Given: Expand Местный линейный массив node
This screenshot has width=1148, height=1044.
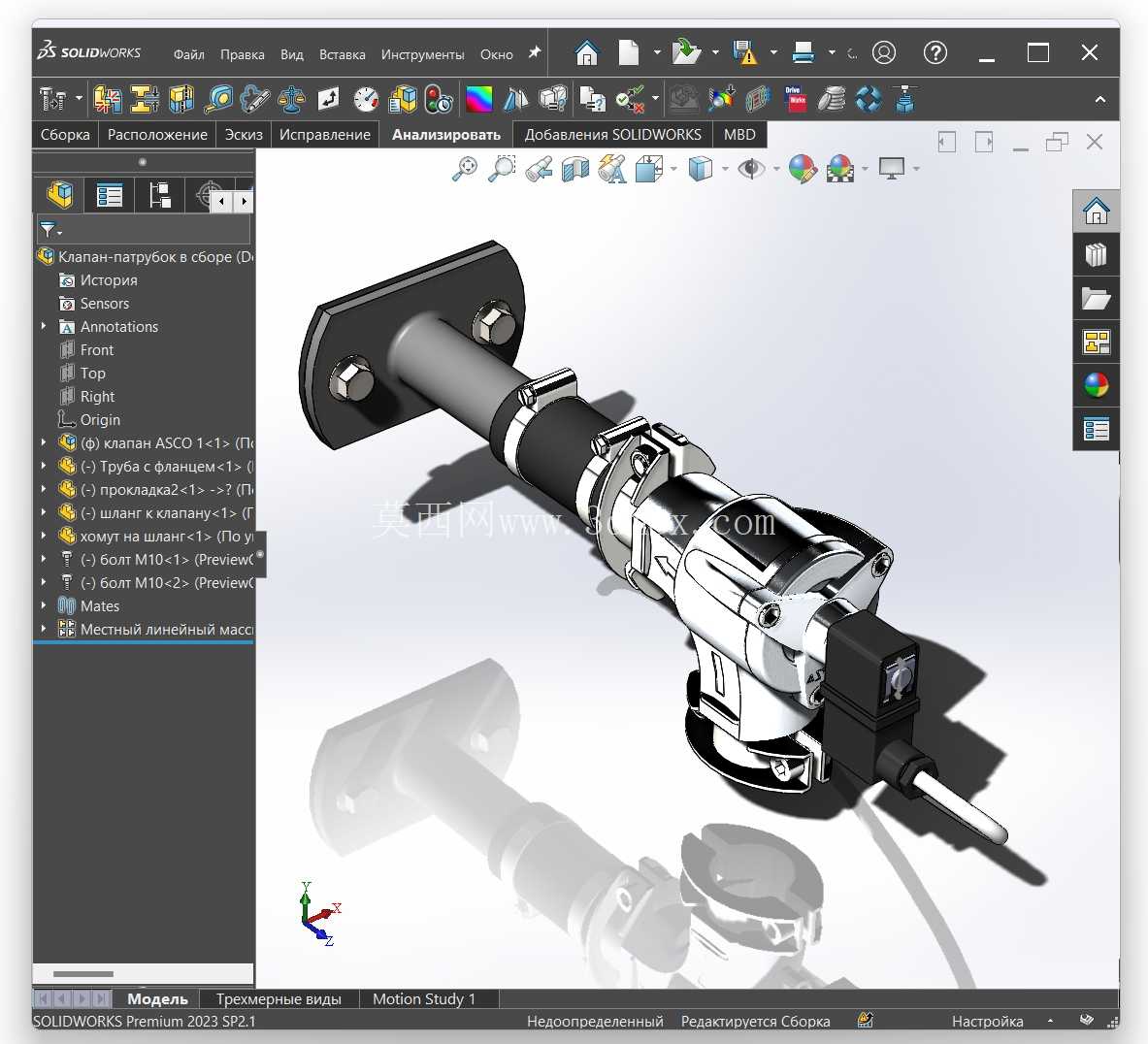Looking at the screenshot, I should [x=44, y=629].
